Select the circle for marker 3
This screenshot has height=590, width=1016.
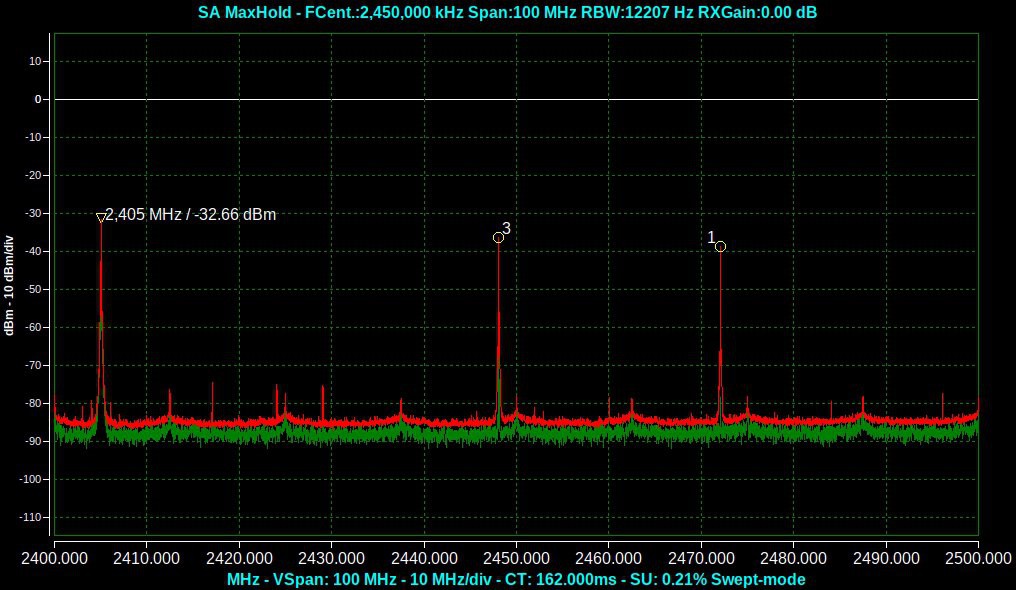[x=498, y=238]
